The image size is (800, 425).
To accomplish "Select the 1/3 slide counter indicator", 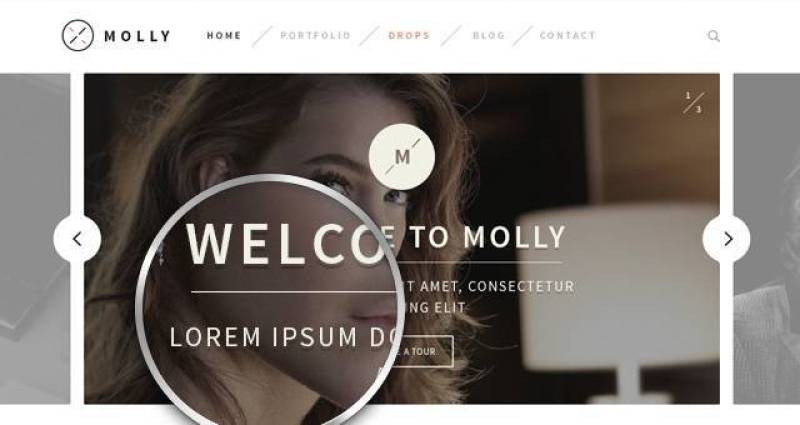I will click(694, 102).
